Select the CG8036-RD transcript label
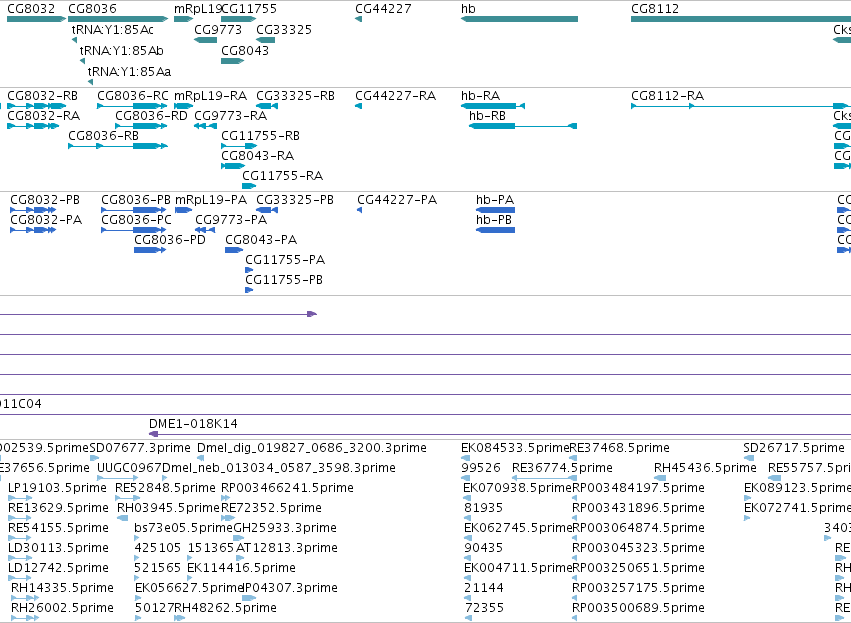Image resolution: width=851 pixels, height=623 pixels. pyautogui.click(x=151, y=116)
